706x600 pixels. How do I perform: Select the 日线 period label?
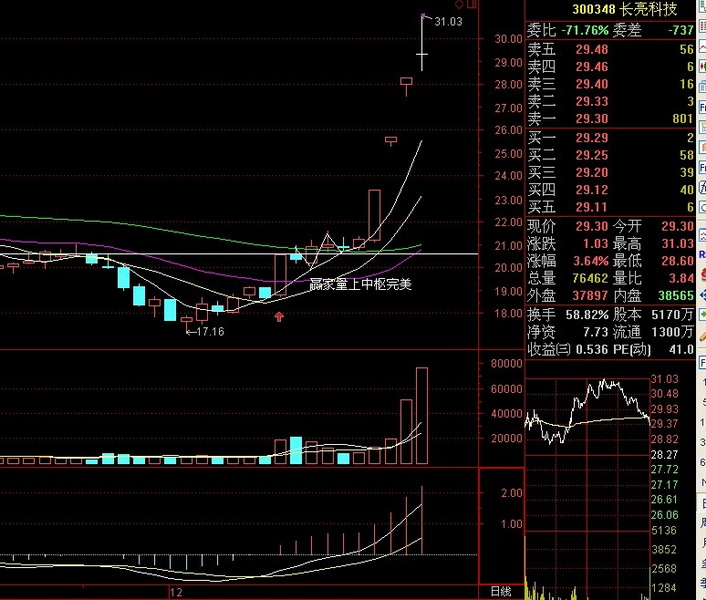[500, 591]
